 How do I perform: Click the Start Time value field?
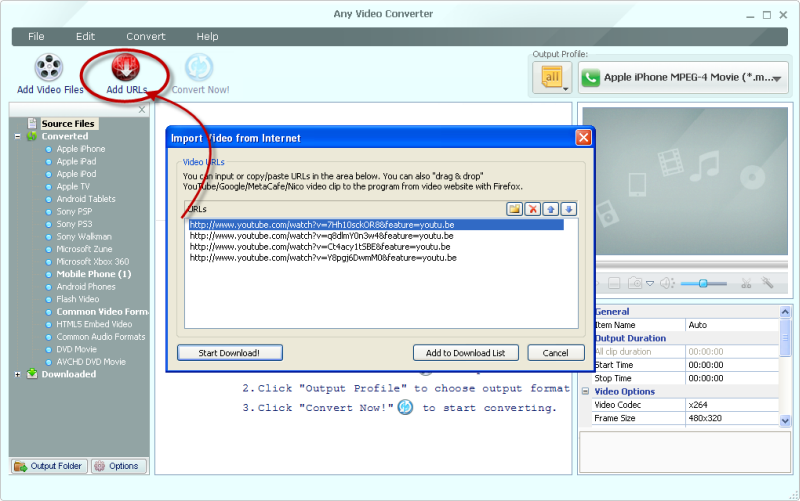click(732, 365)
